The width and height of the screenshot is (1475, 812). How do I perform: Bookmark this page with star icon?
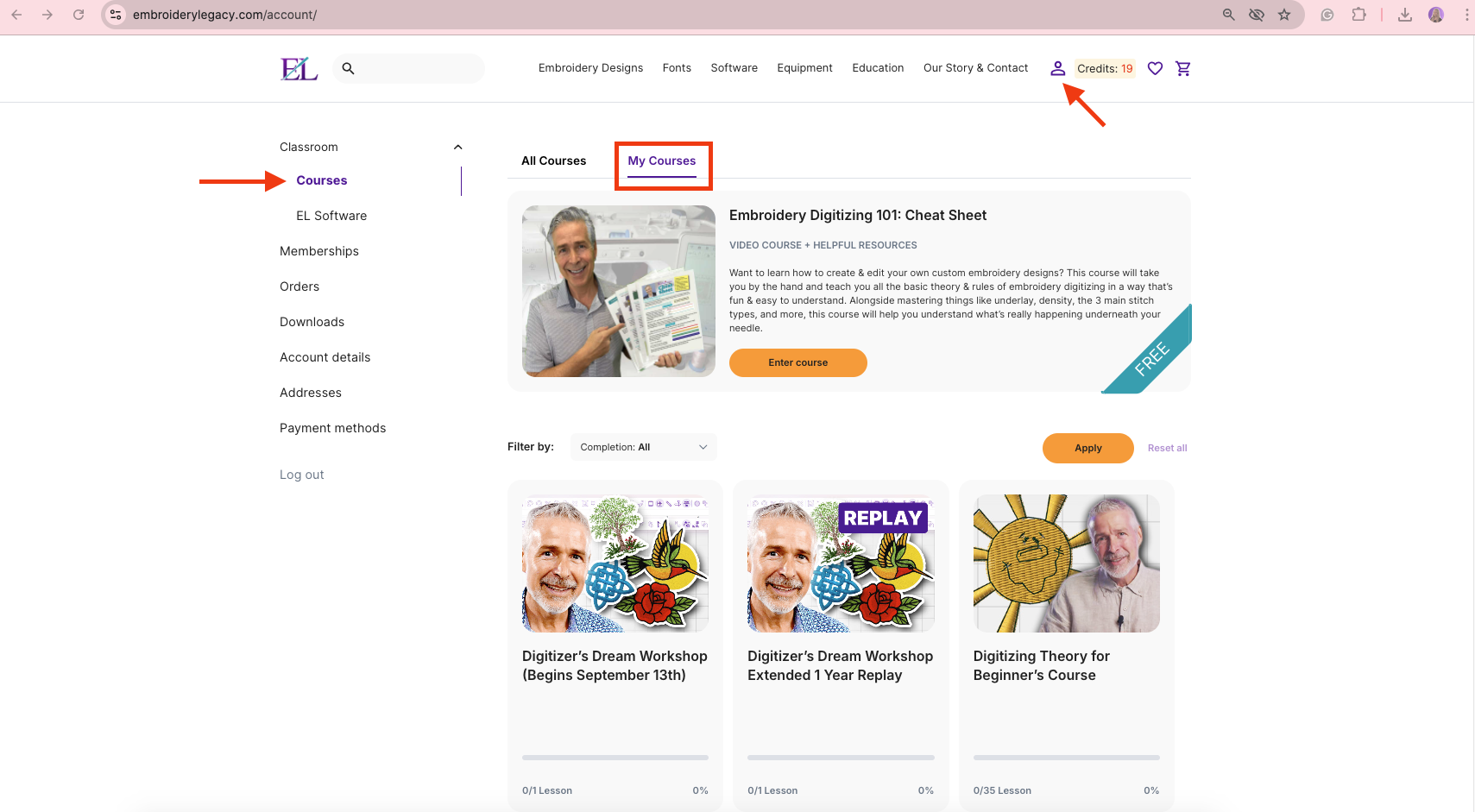tap(1284, 15)
